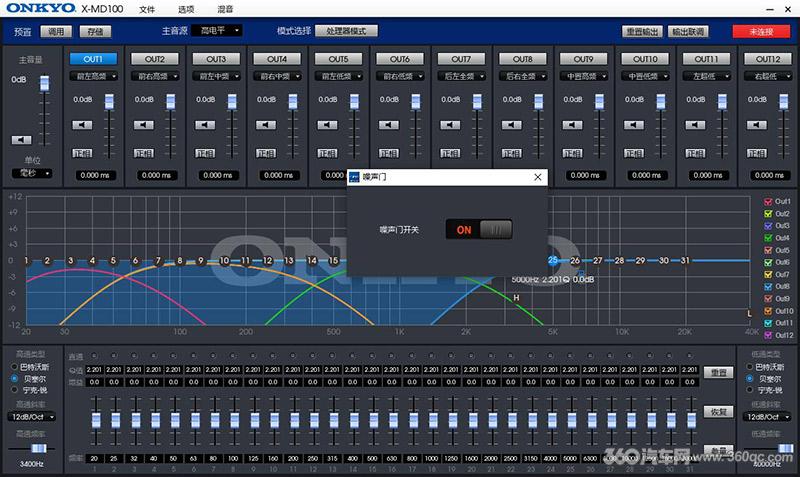Click the 20 Hz band frequency field
The image size is (800, 477).
94,458
